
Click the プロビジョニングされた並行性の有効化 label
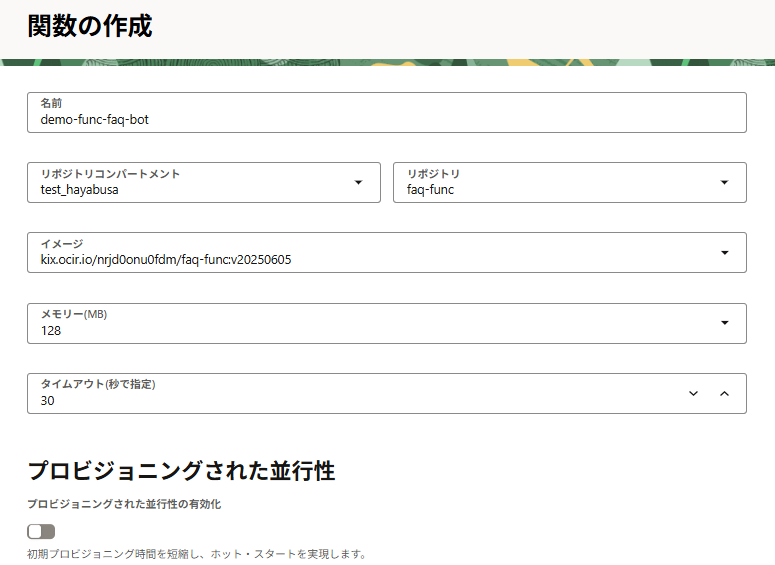tap(124, 504)
